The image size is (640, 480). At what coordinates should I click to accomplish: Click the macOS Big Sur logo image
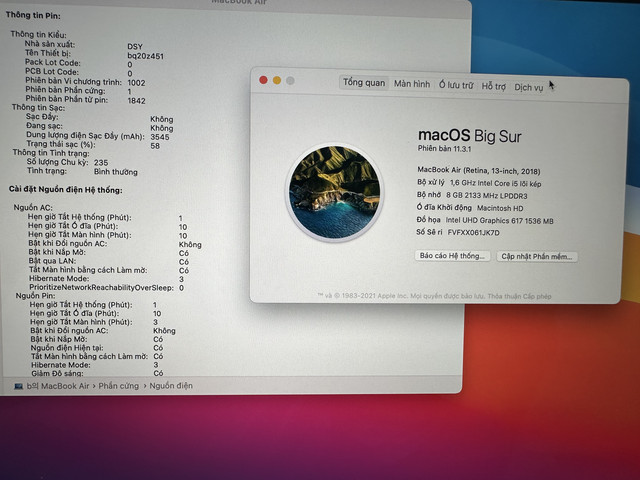[334, 192]
